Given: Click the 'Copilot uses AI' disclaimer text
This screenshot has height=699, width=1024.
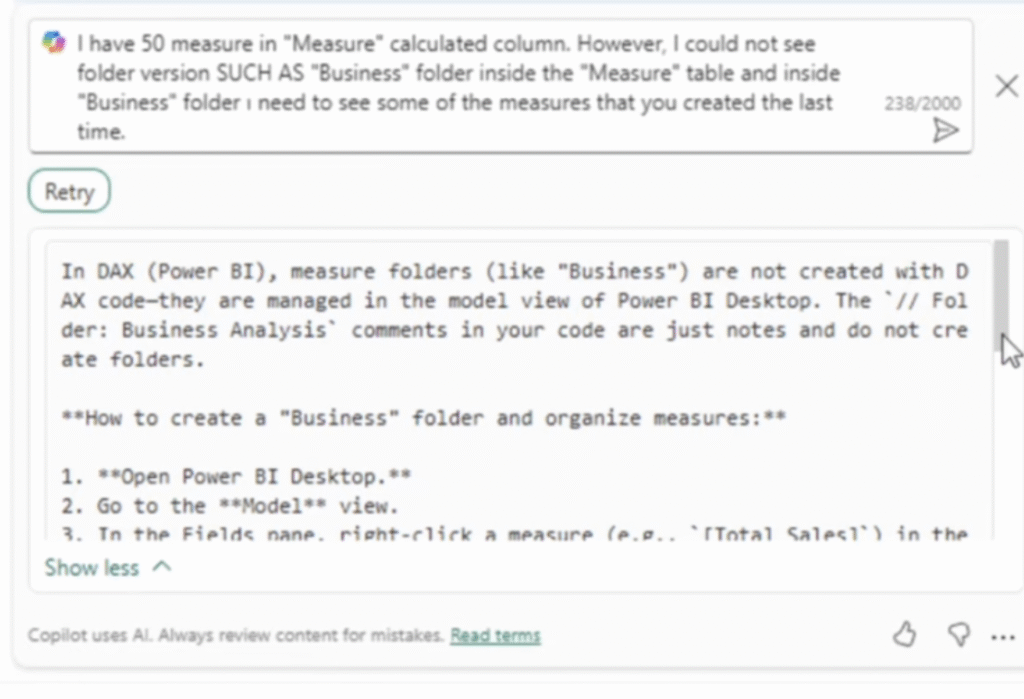Looking at the screenshot, I should coord(235,635).
